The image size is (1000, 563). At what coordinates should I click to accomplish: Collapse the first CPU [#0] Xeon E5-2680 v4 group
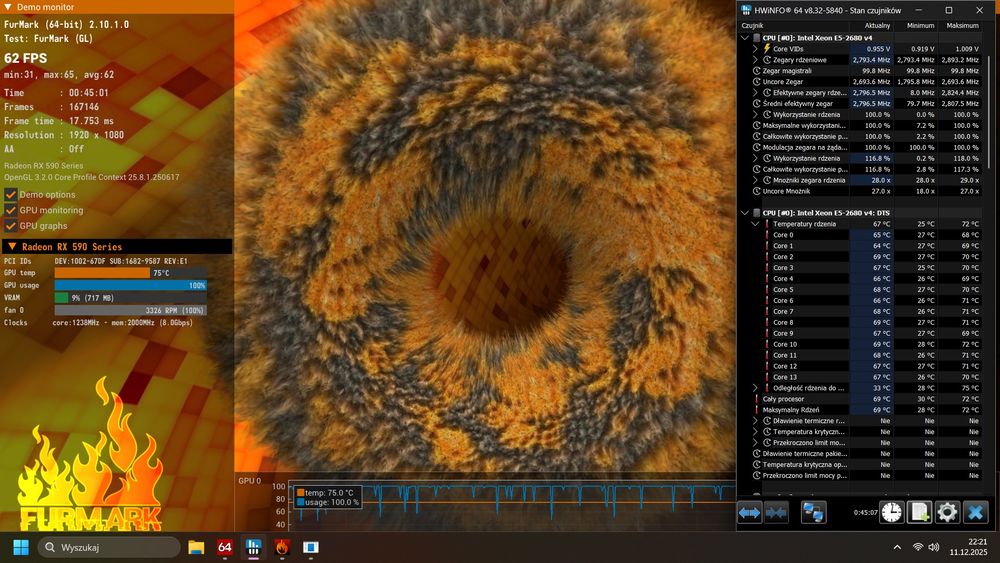(x=745, y=38)
